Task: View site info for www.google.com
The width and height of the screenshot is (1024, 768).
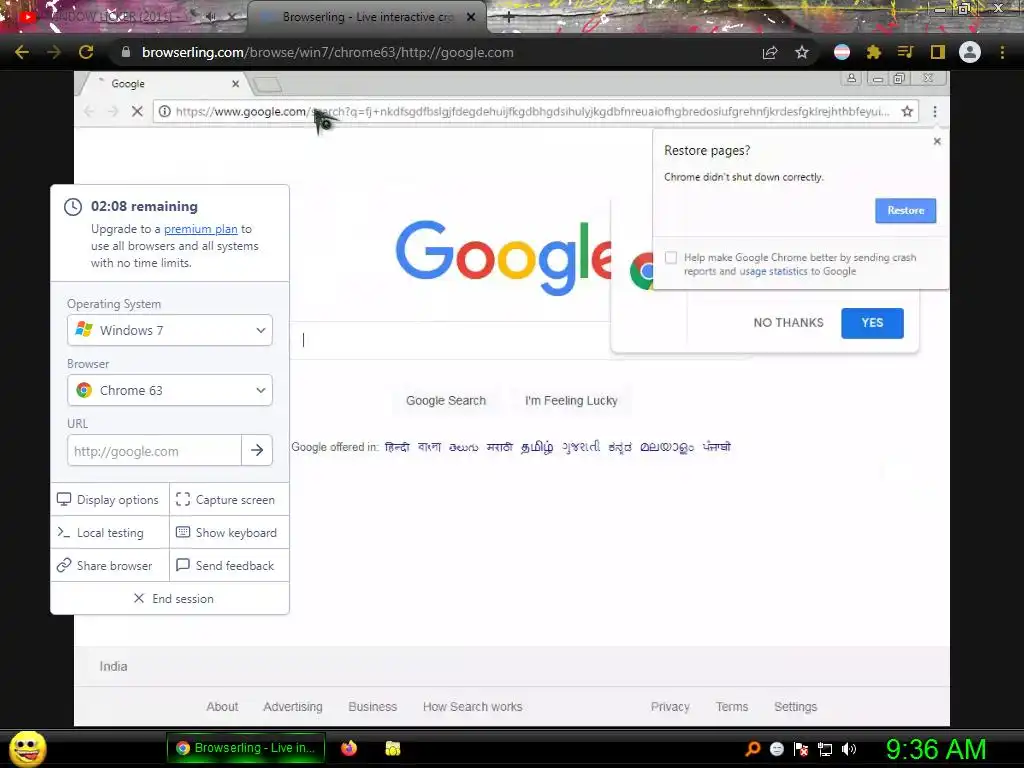Action: click(x=165, y=112)
